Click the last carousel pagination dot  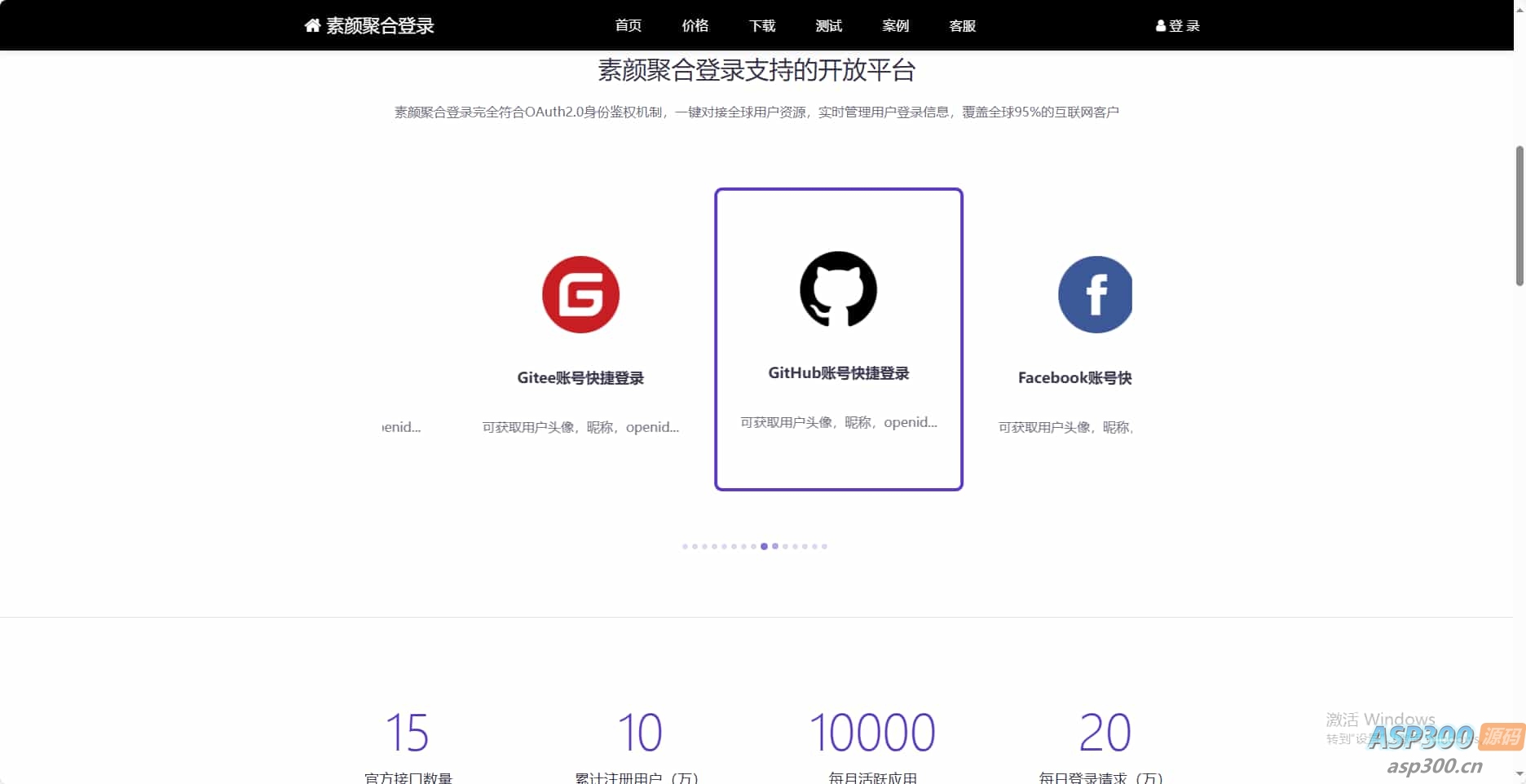pos(824,547)
